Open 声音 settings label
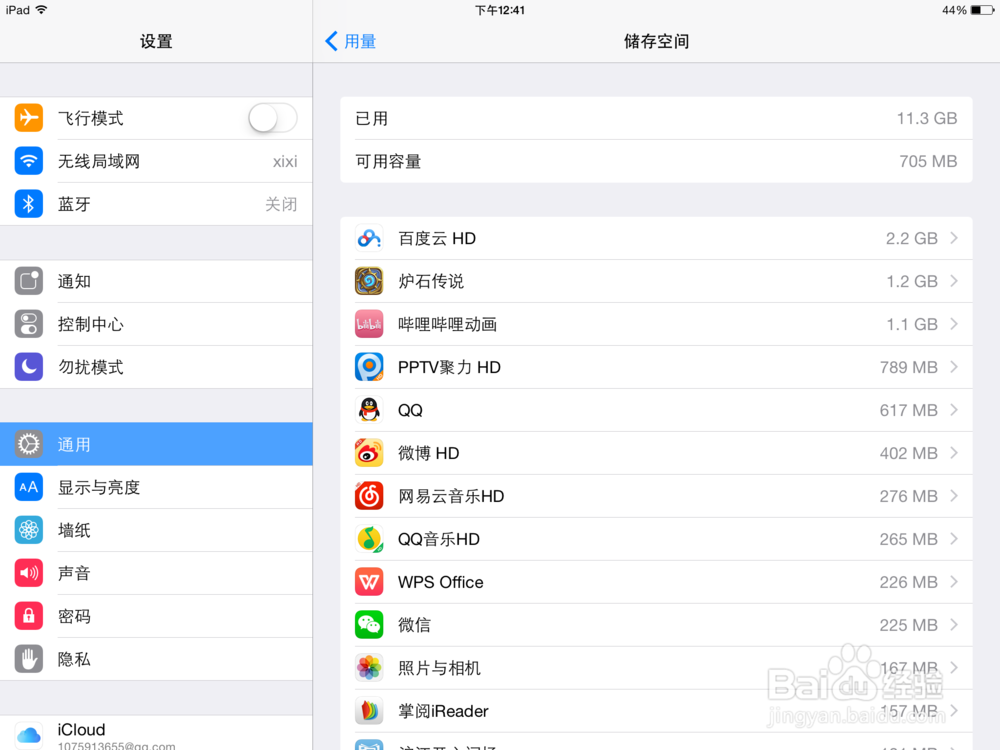This screenshot has width=1000, height=750. (x=74, y=573)
